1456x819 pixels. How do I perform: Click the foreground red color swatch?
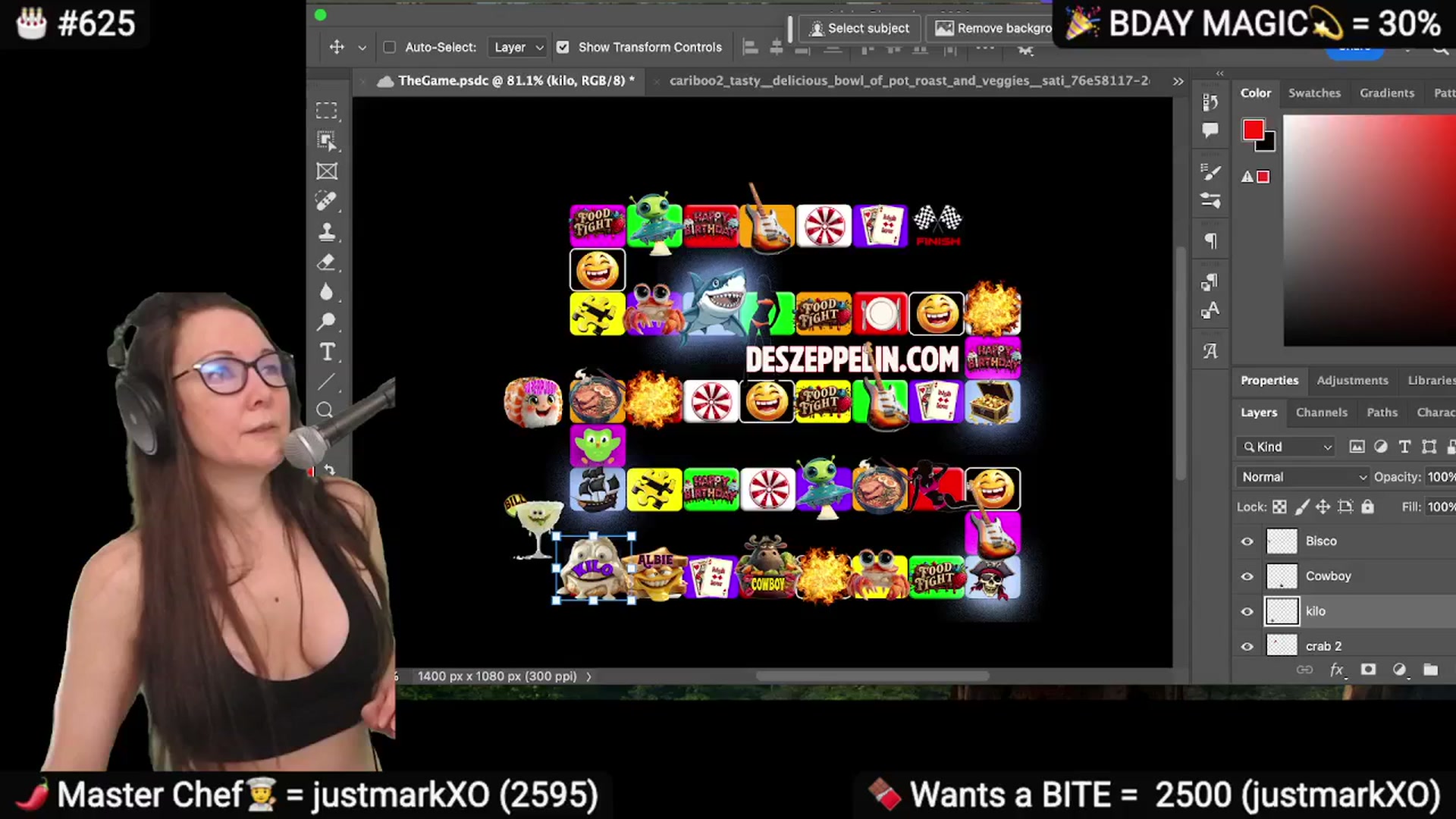point(1253,130)
